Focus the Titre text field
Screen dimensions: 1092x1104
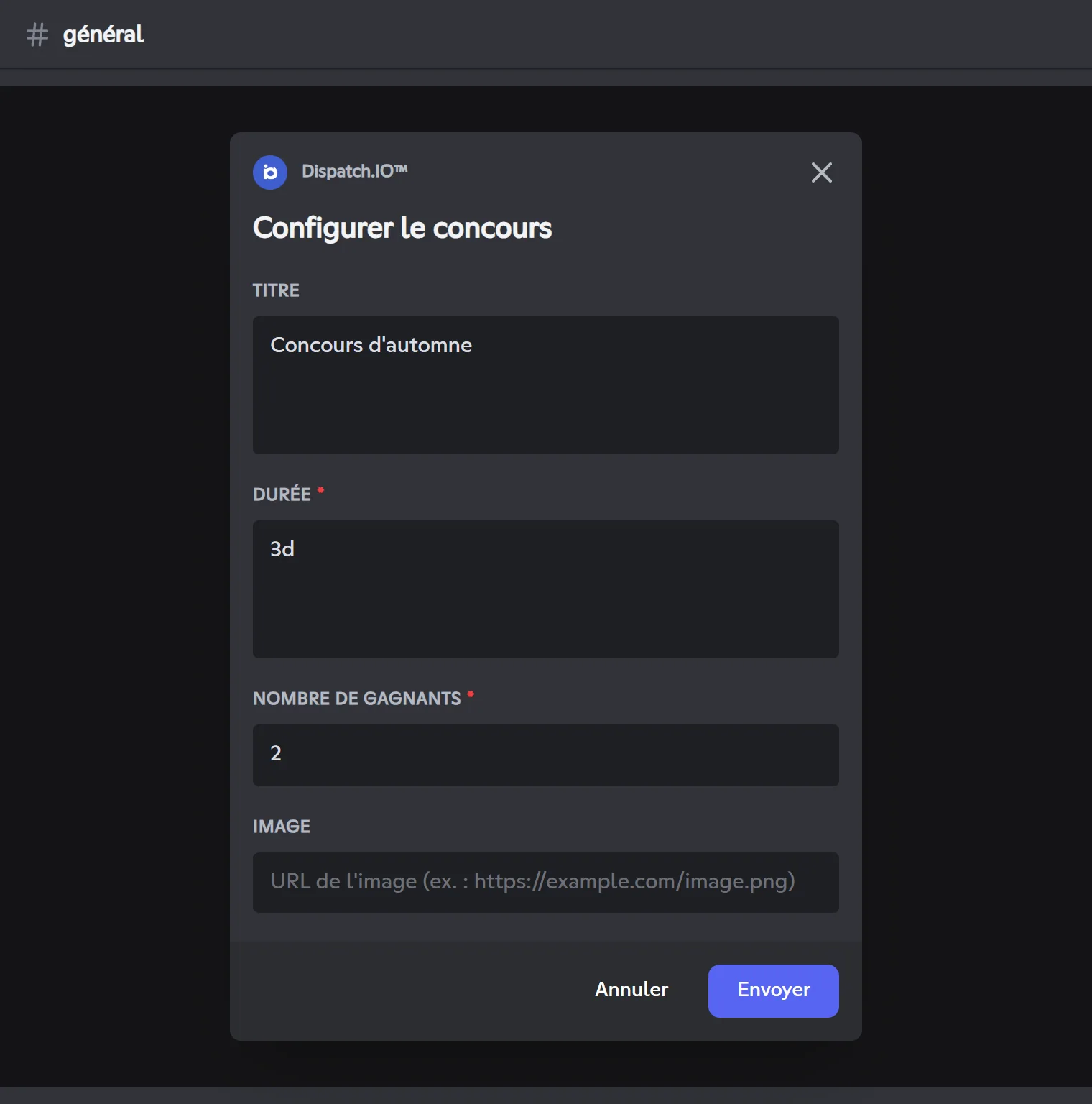click(546, 385)
